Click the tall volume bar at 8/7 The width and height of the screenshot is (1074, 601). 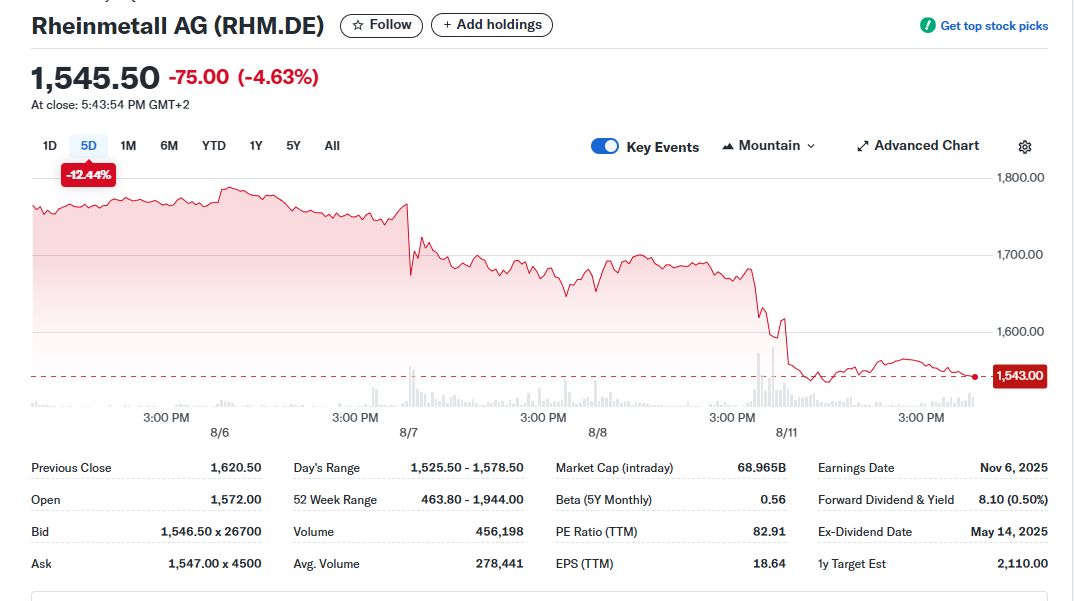pos(410,388)
